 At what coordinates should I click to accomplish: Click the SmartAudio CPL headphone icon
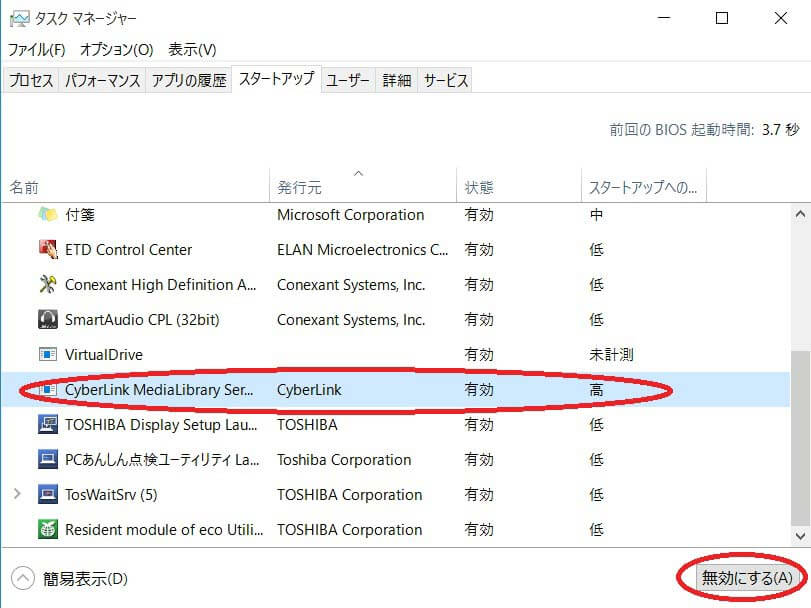click(x=48, y=320)
